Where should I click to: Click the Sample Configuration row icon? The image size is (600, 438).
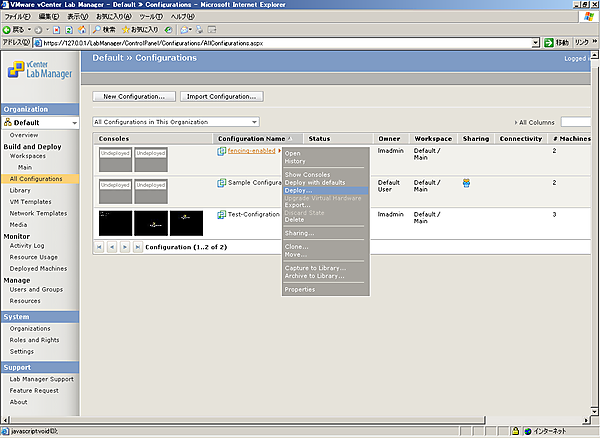coord(221,183)
